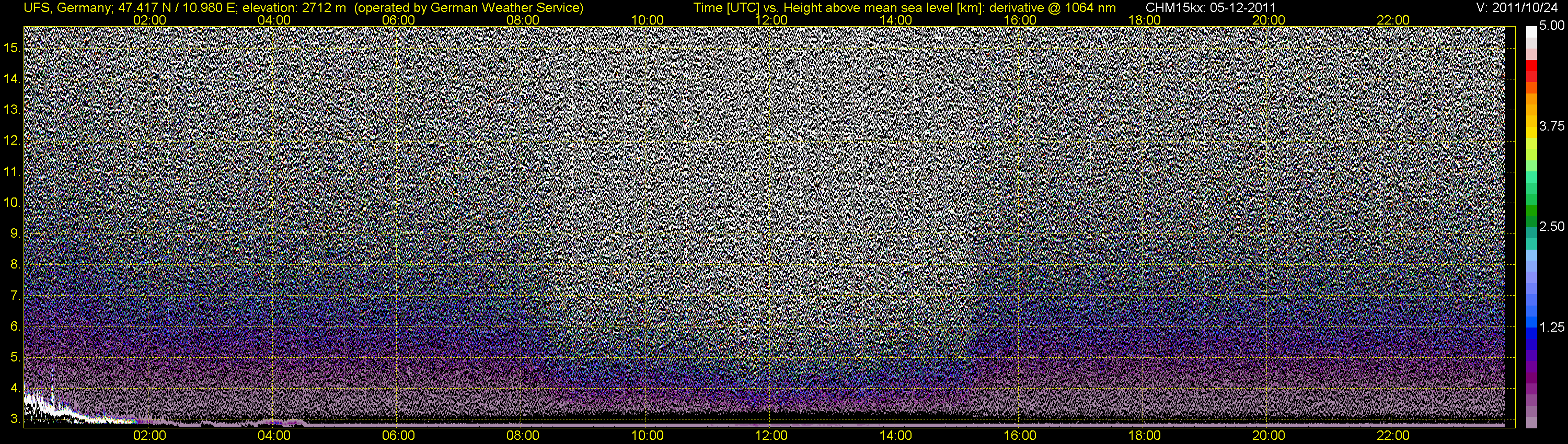Click the '22:00' label on the upper time axis
The width and height of the screenshot is (1568, 444).
[1393, 20]
